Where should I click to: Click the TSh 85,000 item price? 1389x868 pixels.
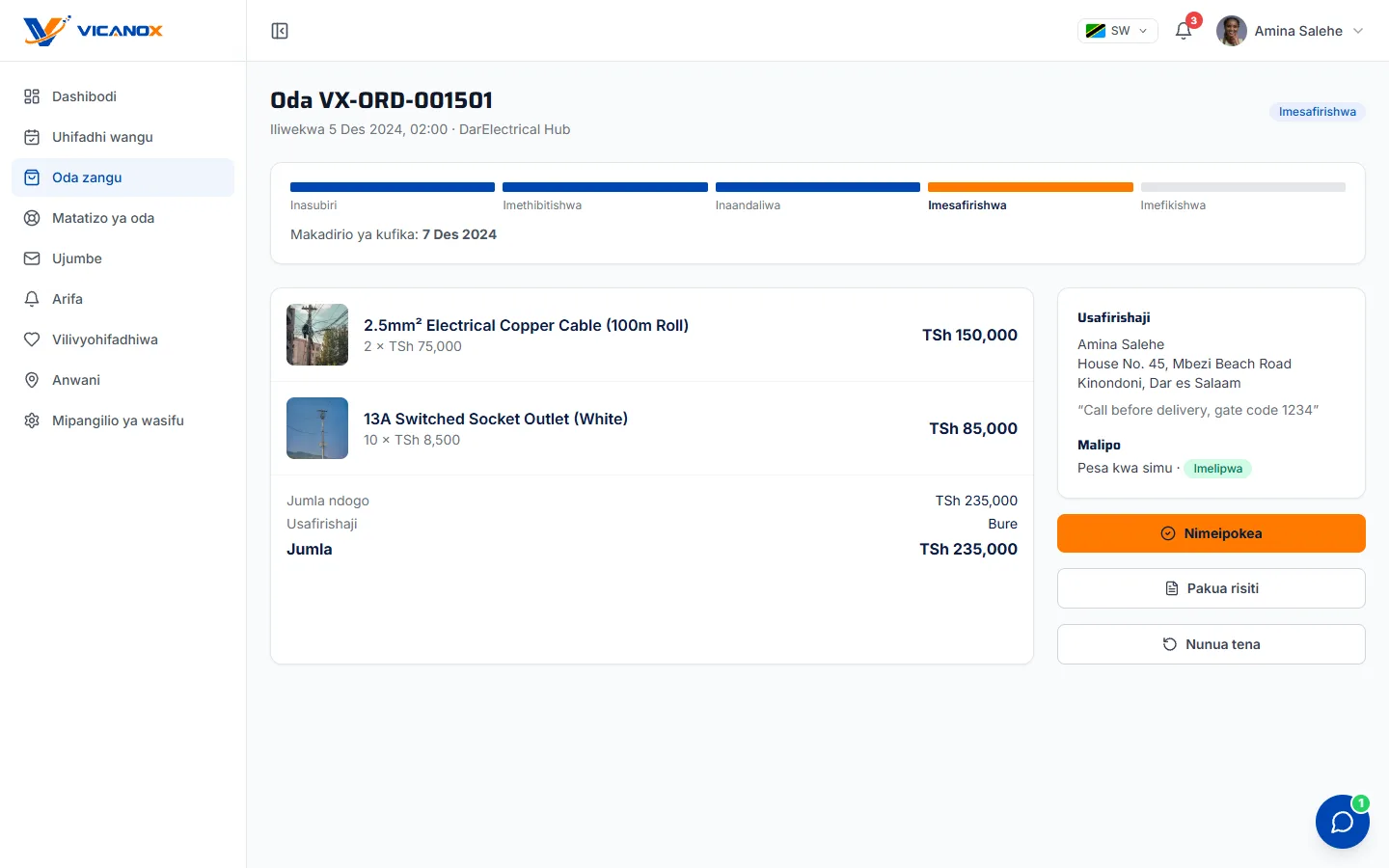click(973, 428)
